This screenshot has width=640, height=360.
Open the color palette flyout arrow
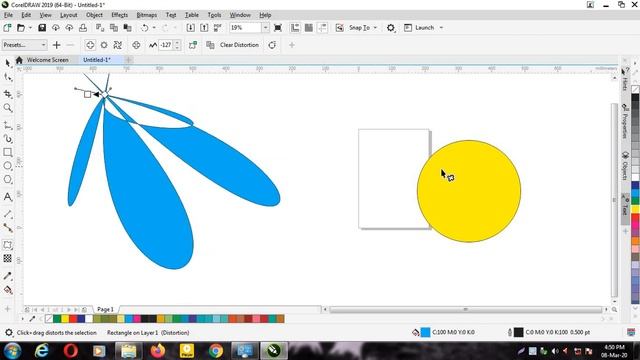22,319
